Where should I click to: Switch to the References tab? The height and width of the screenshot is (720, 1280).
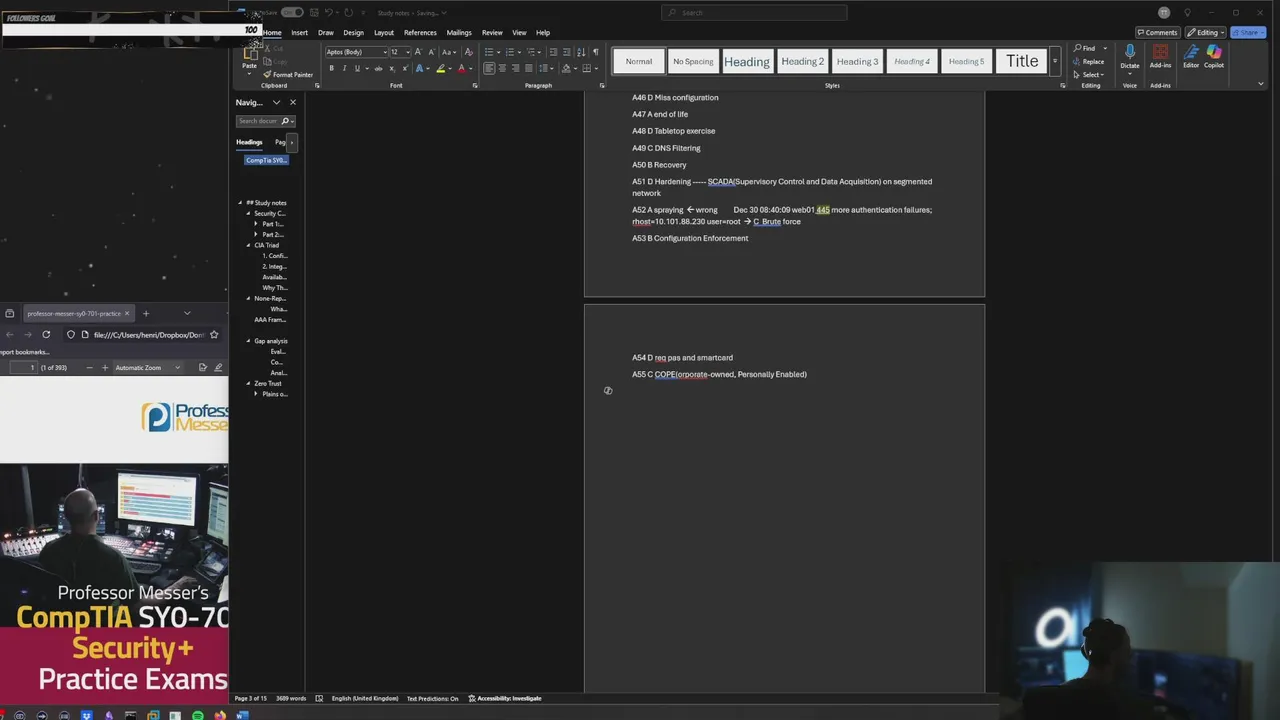pyautogui.click(x=420, y=32)
